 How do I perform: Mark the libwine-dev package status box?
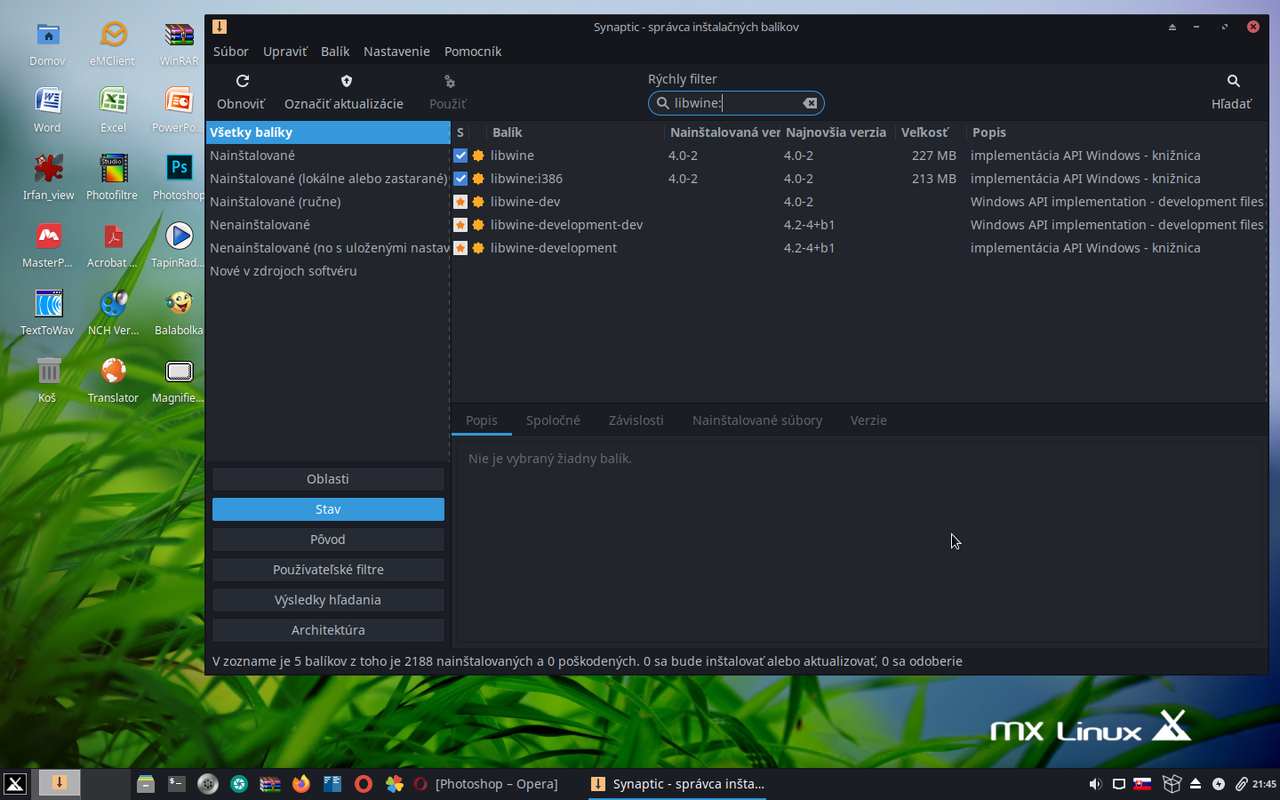pyautogui.click(x=460, y=202)
